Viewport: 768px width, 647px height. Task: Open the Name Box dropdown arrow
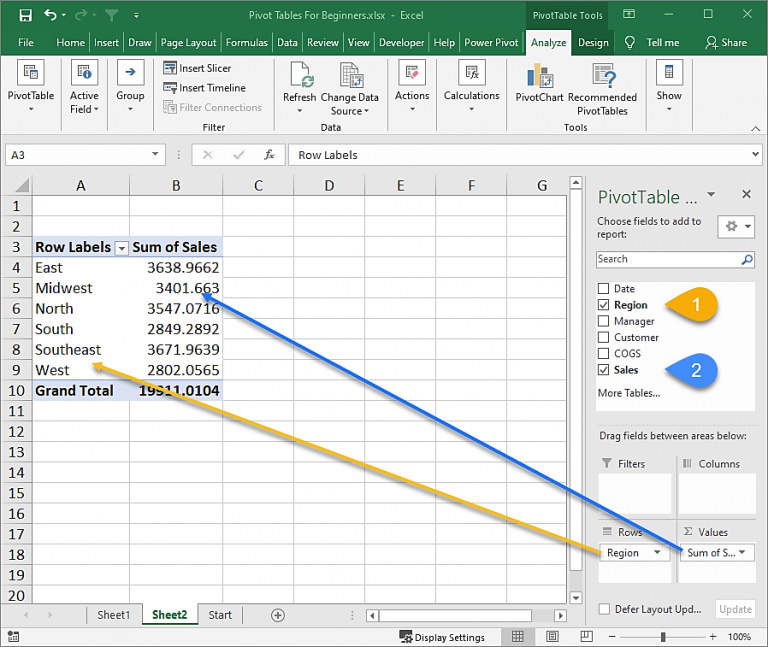tap(155, 154)
